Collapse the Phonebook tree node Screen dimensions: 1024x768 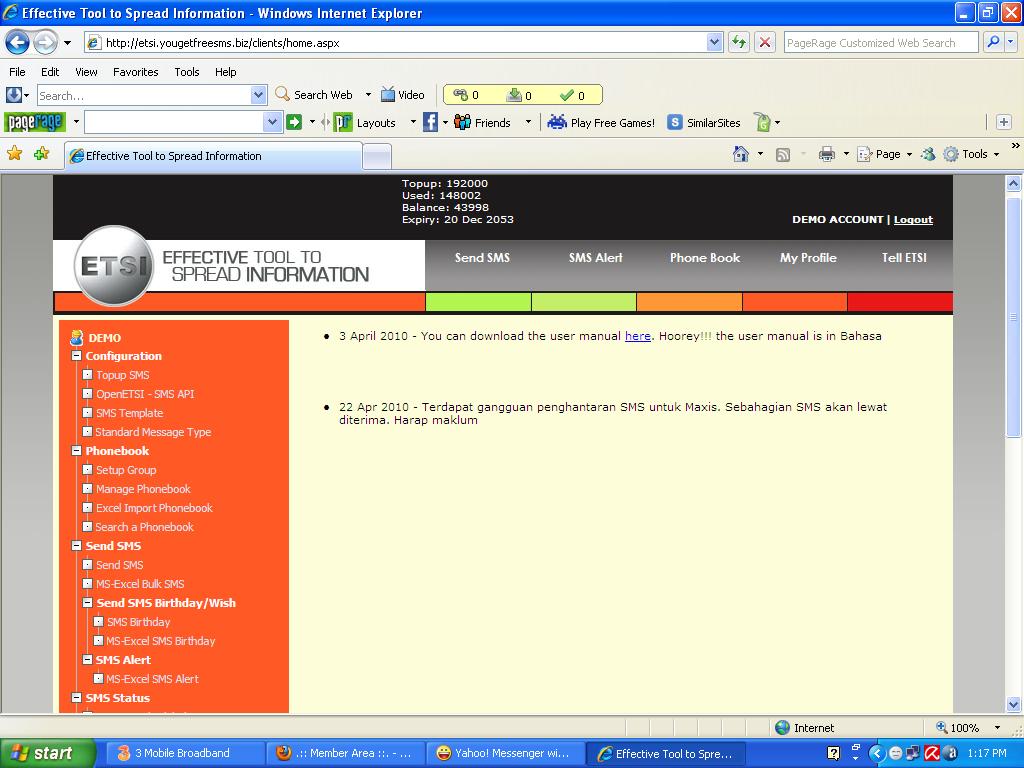click(x=76, y=451)
